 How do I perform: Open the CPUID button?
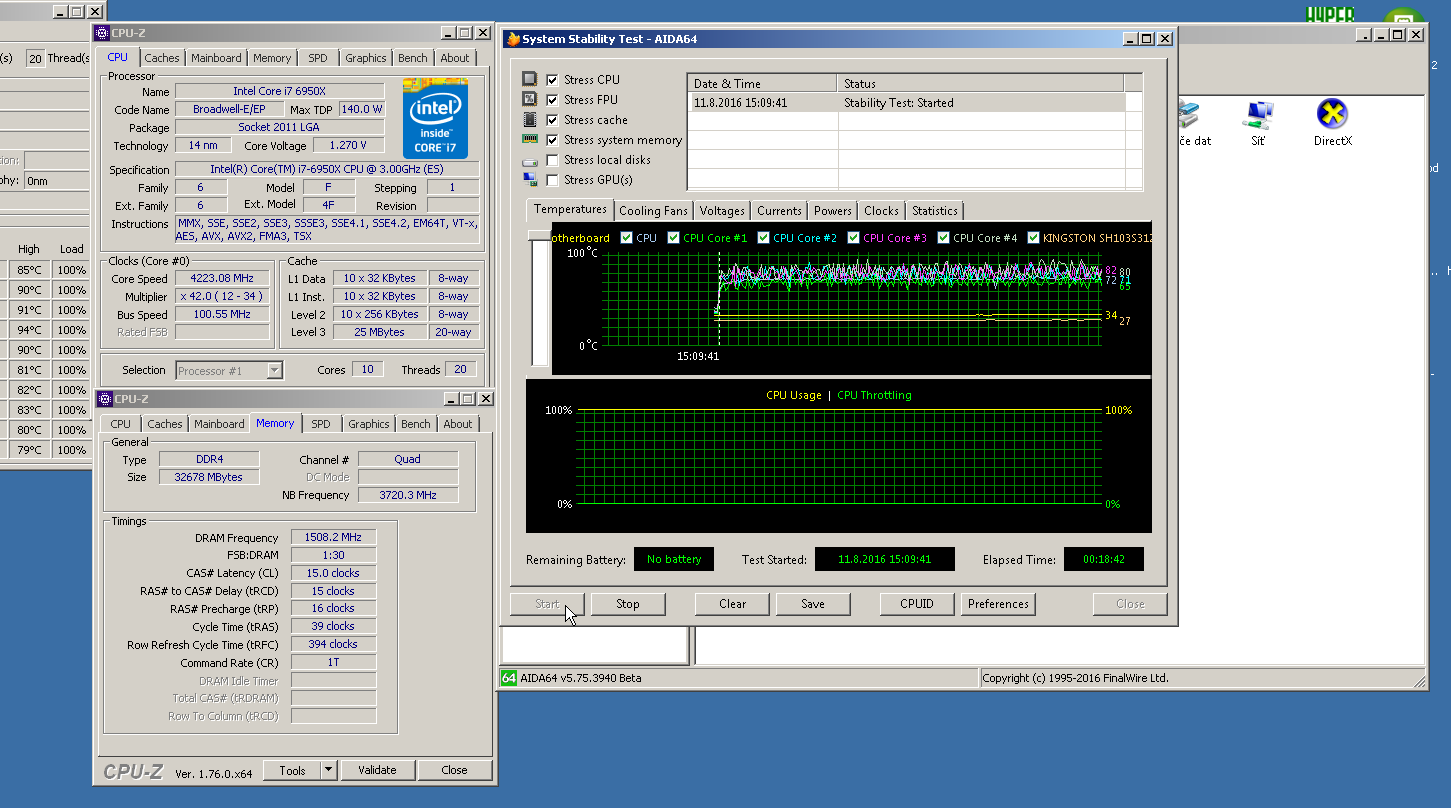[917, 604]
